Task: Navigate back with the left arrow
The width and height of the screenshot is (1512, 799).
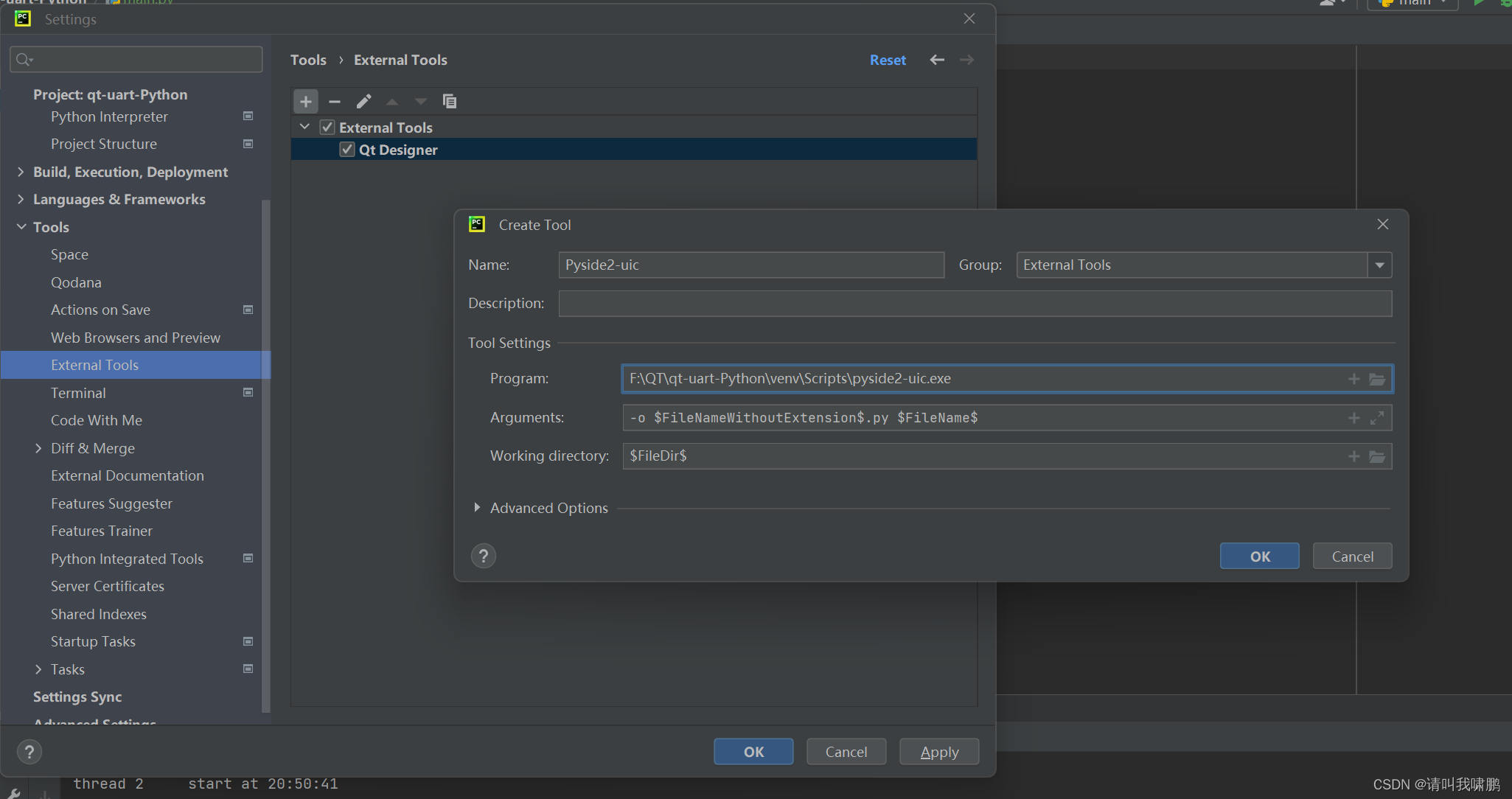Action: coord(937,60)
